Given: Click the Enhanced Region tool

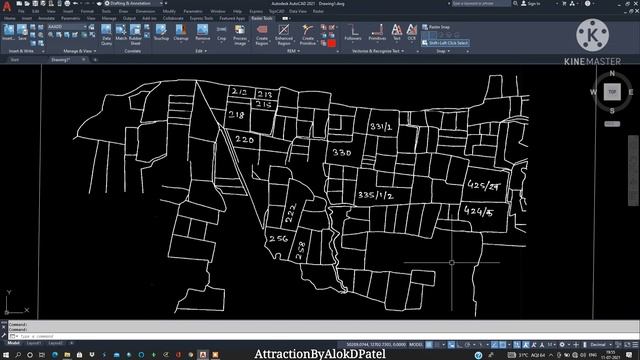Looking at the screenshot, I should [x=284, y=35].
